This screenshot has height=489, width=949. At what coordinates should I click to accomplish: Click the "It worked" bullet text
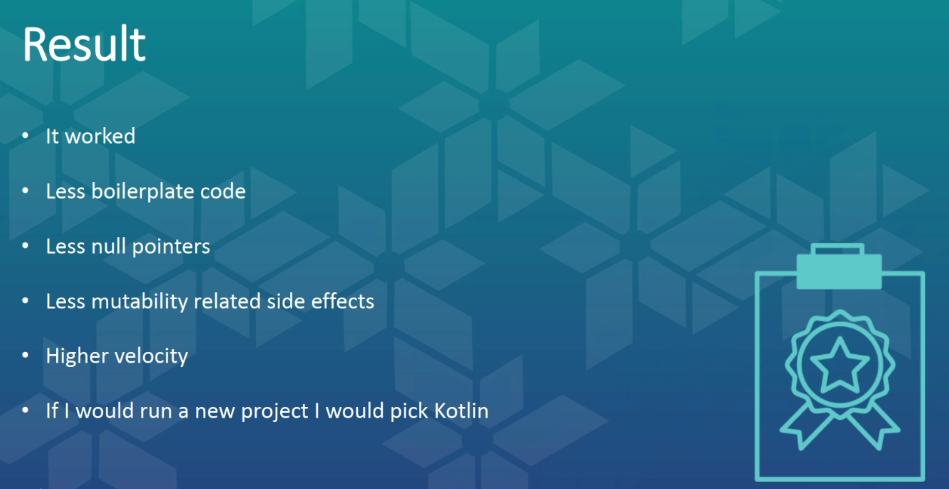90,136
